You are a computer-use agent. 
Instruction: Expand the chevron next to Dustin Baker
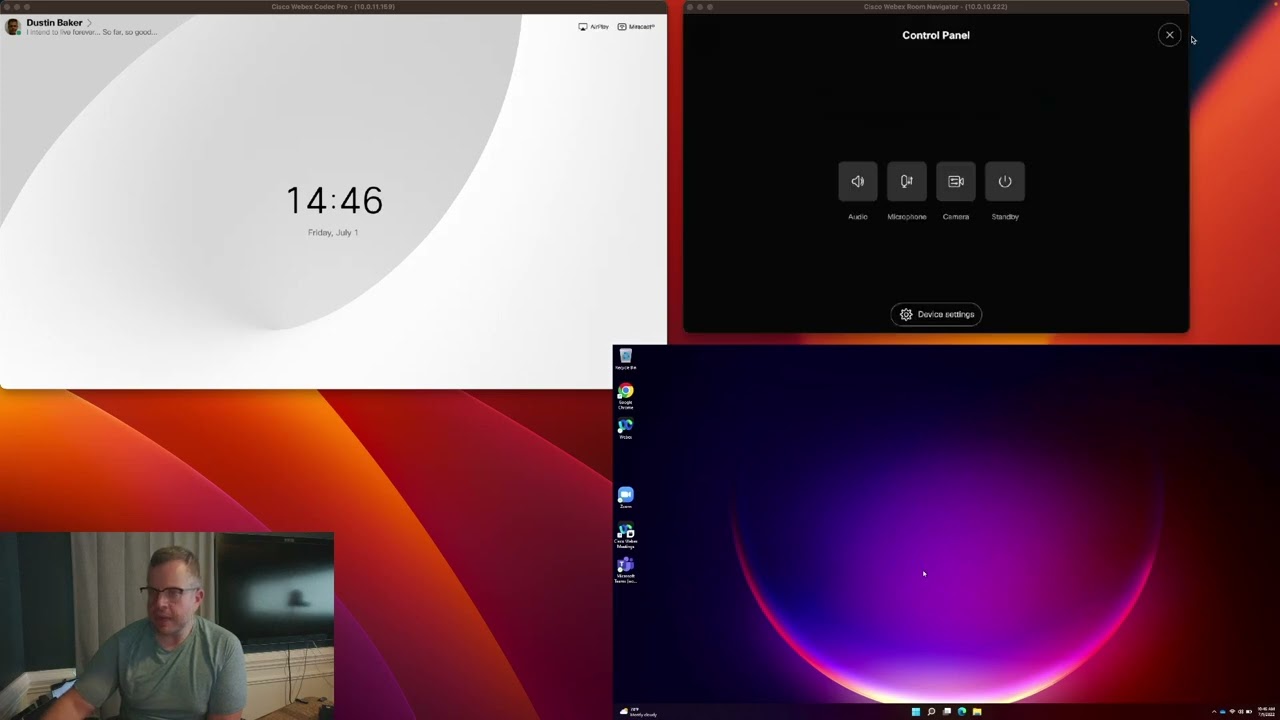click(x=89, y=22)
